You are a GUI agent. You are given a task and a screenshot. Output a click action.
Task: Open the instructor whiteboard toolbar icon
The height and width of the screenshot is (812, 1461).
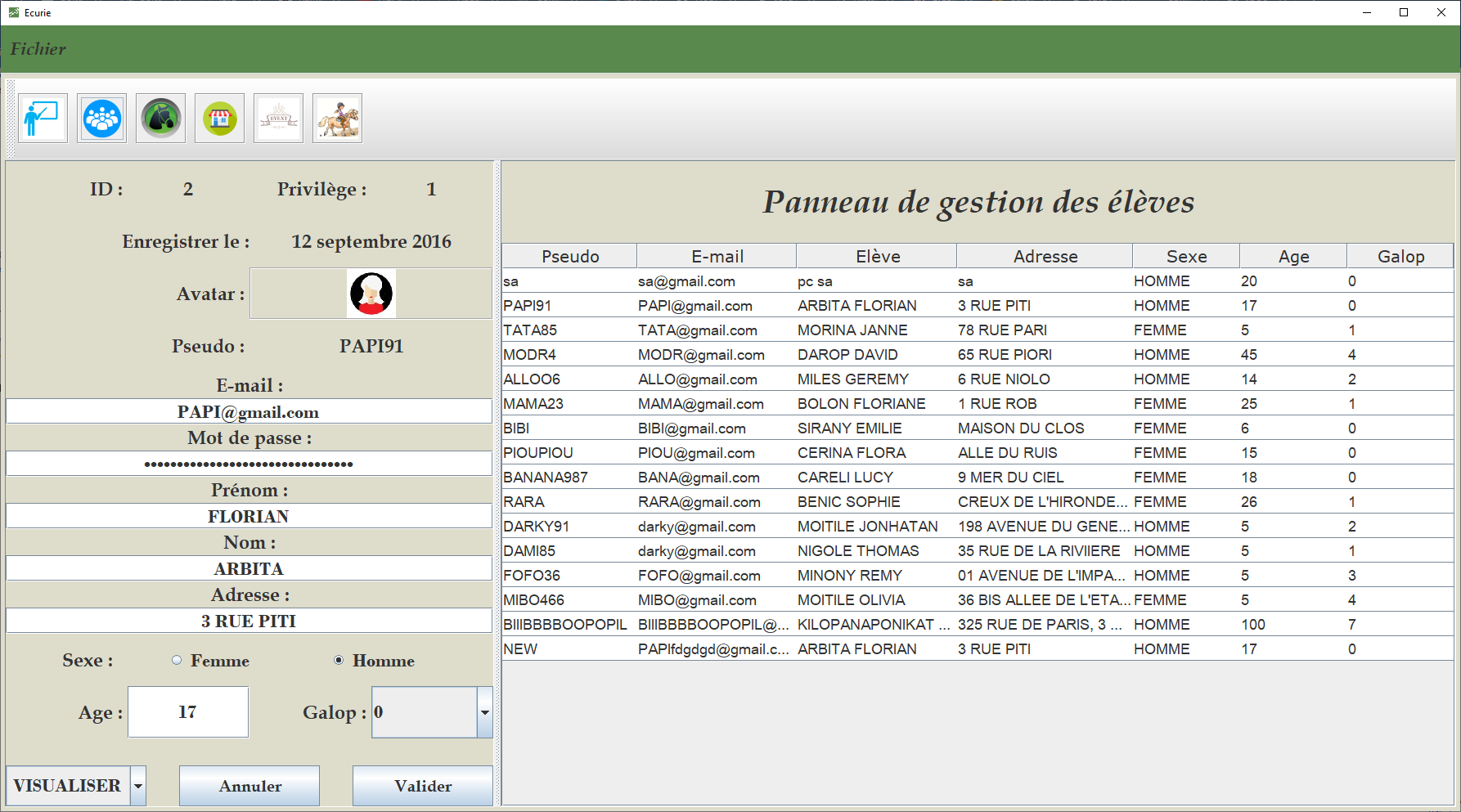pyautogui.click(x=43, y=119)
